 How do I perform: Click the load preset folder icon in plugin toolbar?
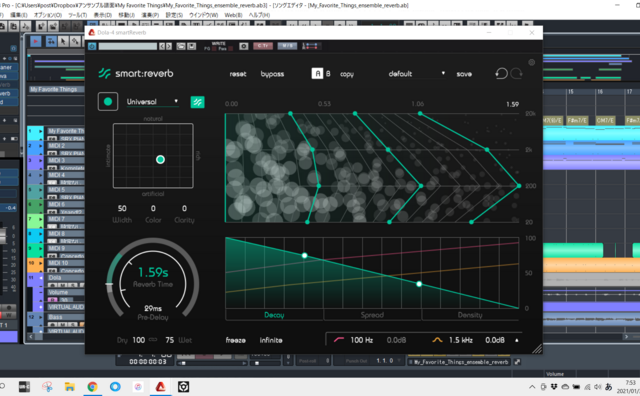pyautogui.click(x=181, y=46)
